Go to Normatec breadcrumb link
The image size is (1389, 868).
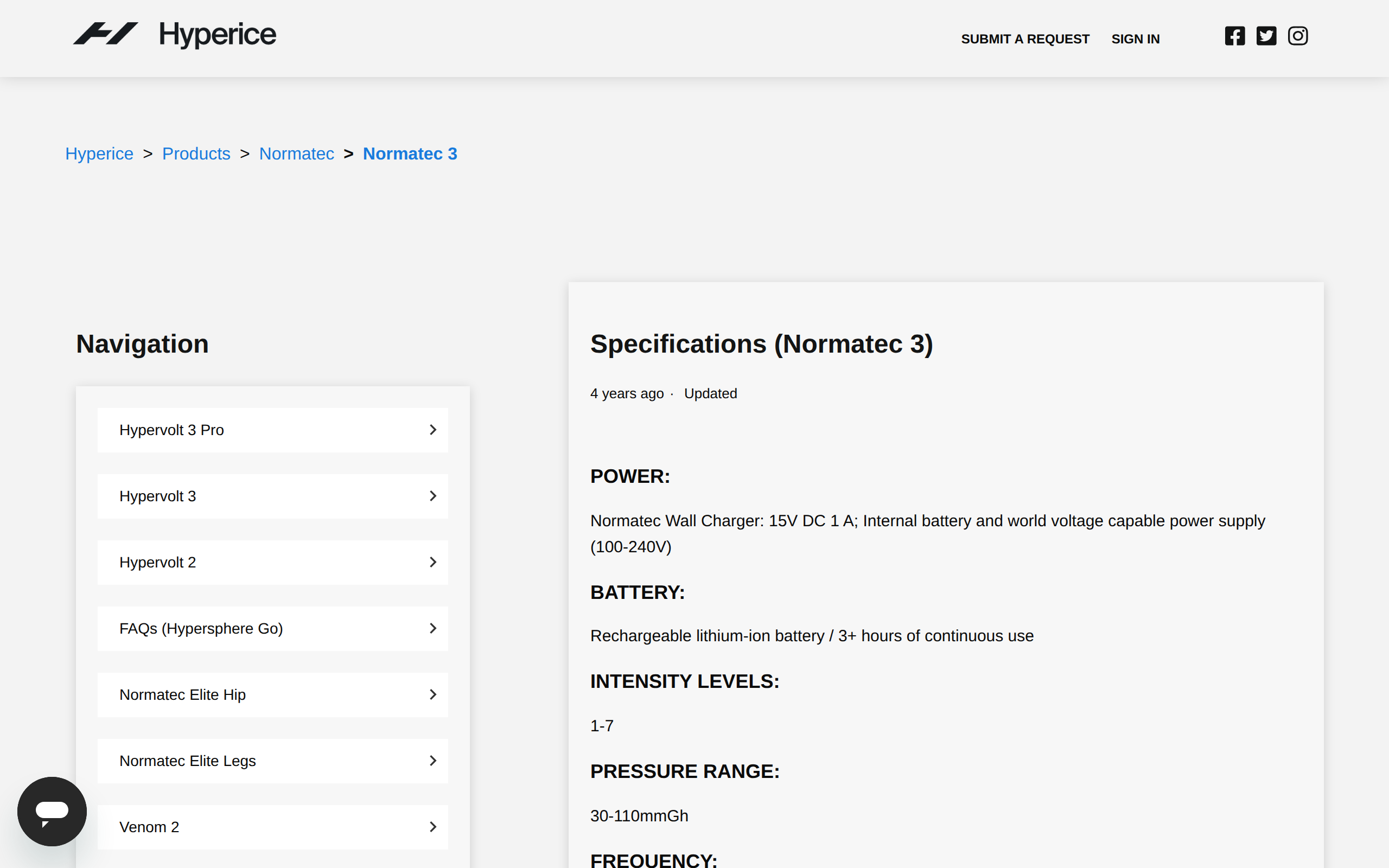[296, 154]
